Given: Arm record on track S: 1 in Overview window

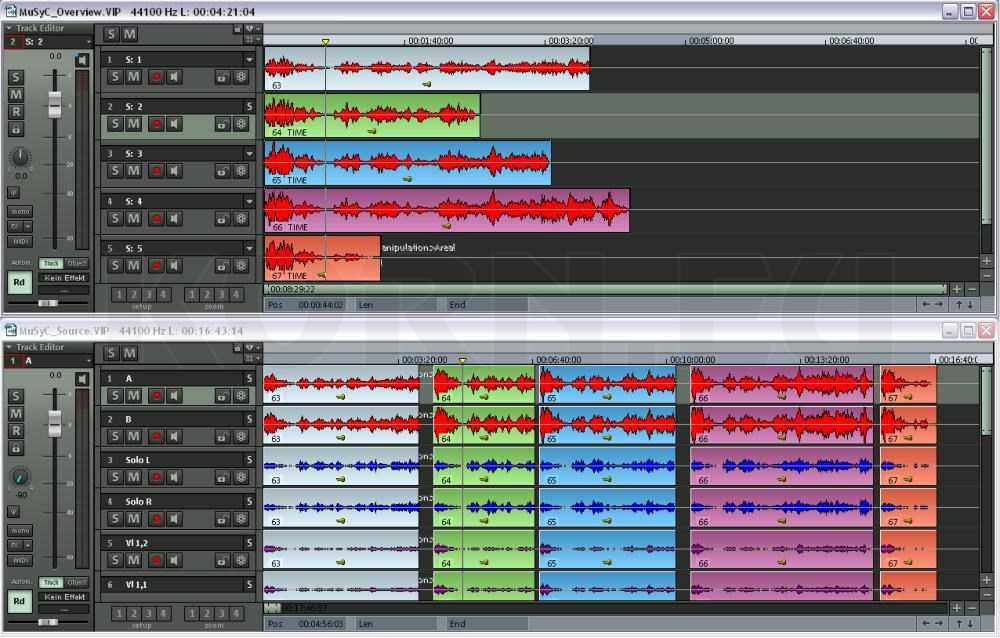Looking at the screenshot, I should tap(156, 77).
